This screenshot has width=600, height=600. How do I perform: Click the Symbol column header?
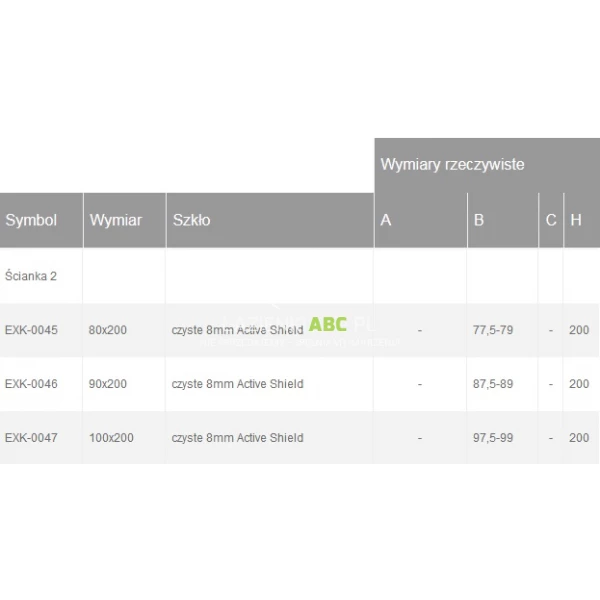[31, 220]
